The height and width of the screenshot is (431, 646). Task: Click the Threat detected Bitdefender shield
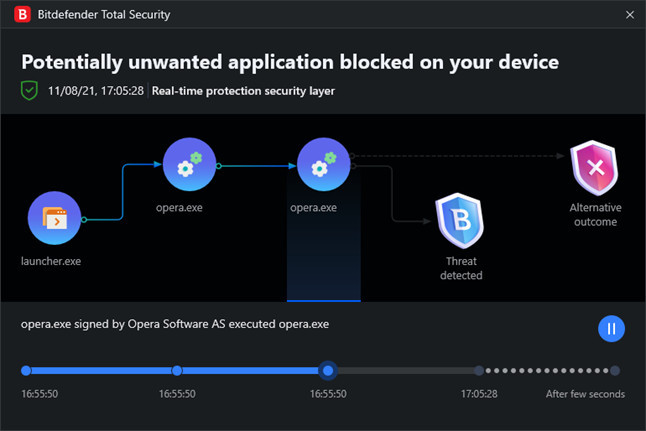click(460, 220)
